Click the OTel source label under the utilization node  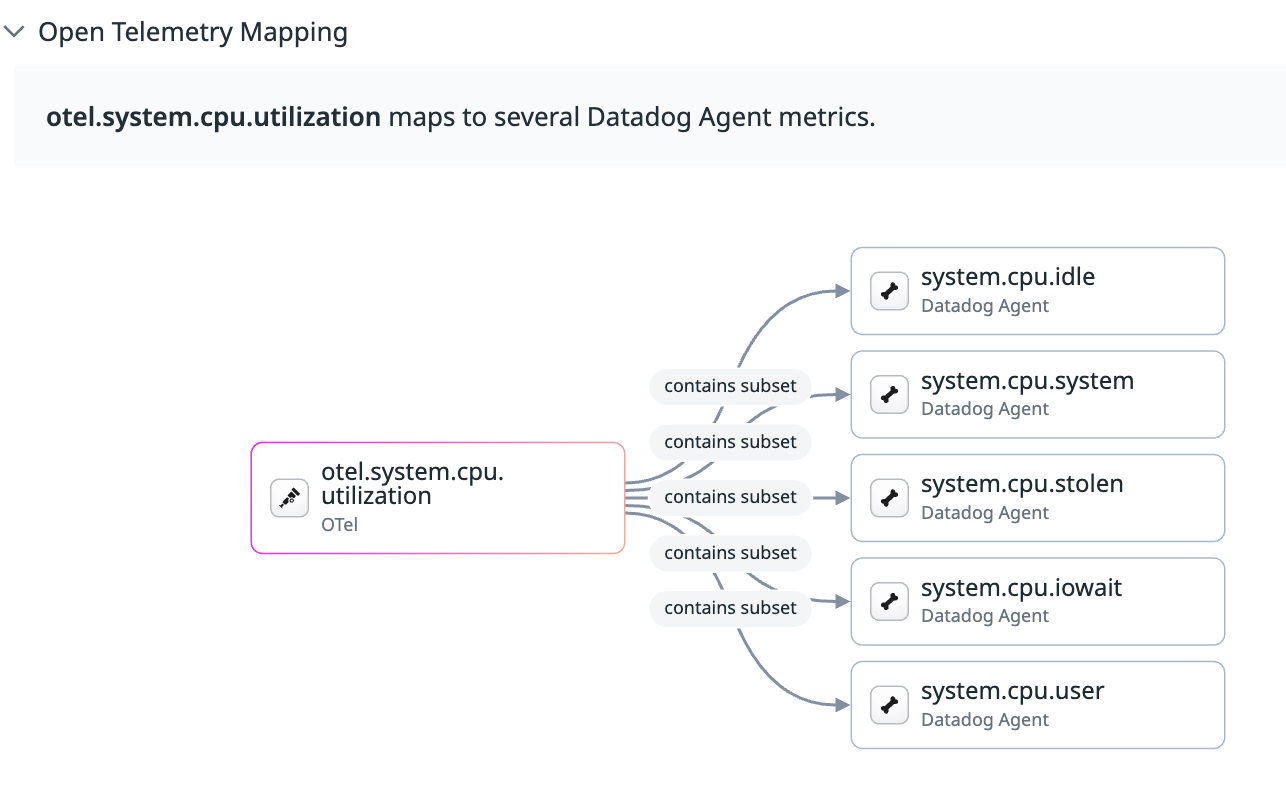pos(339,524)
